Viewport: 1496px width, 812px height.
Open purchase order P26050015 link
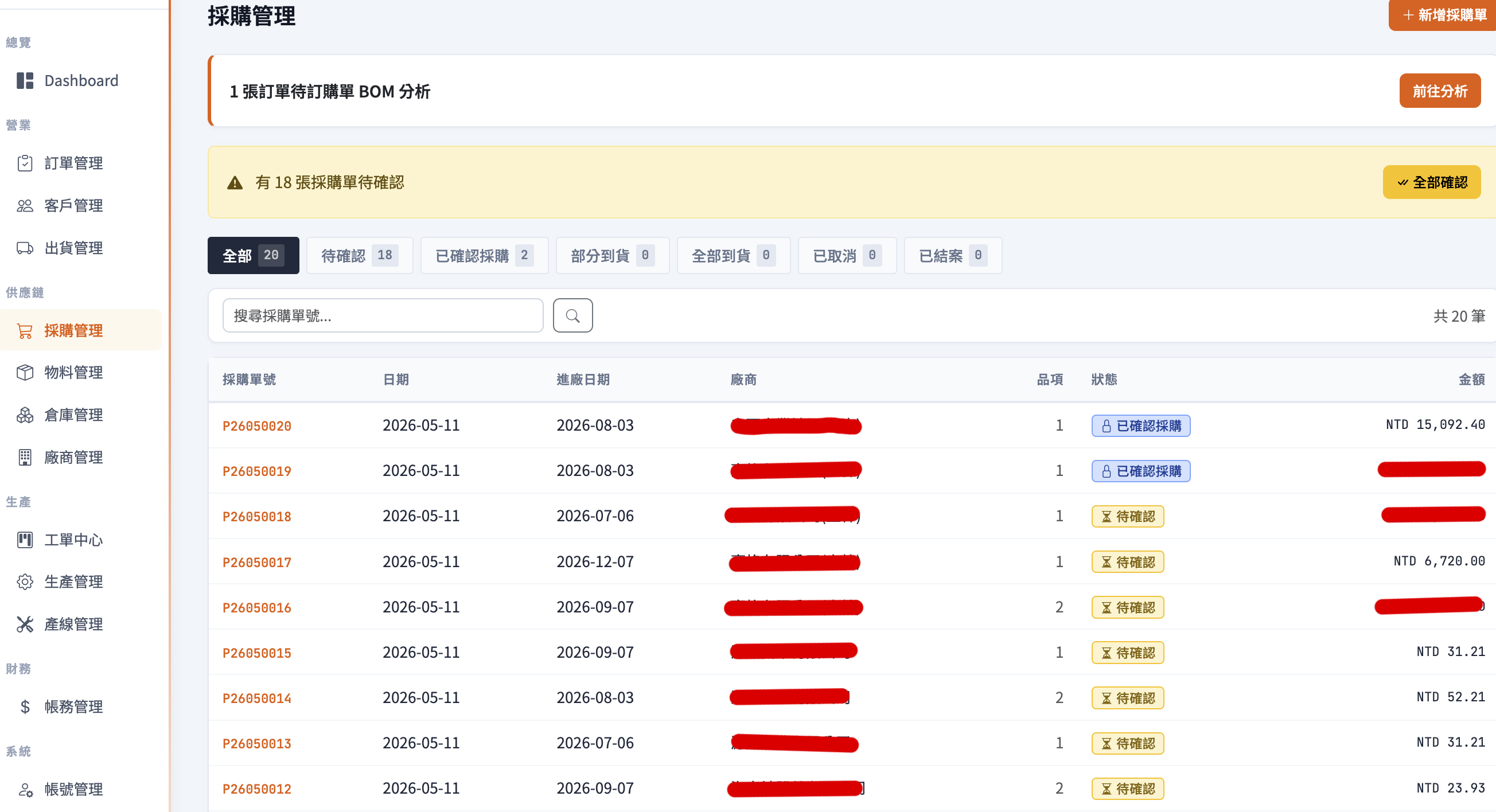pos(256,653)
